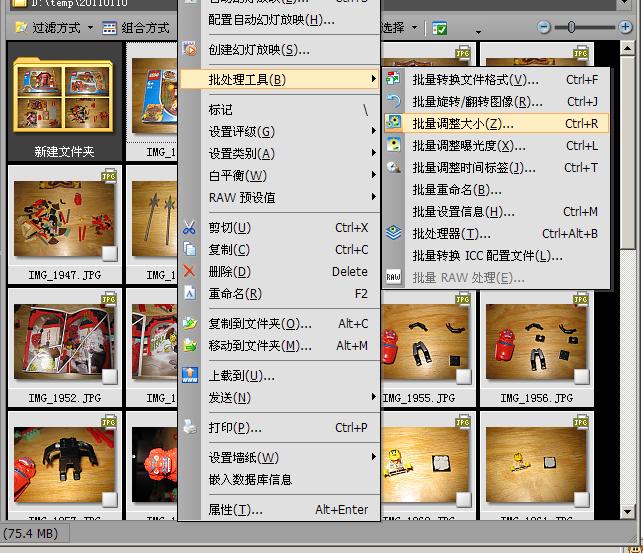
Task: Choose 批量设置信息(H)... from submenu
Action: click(496, 212)
